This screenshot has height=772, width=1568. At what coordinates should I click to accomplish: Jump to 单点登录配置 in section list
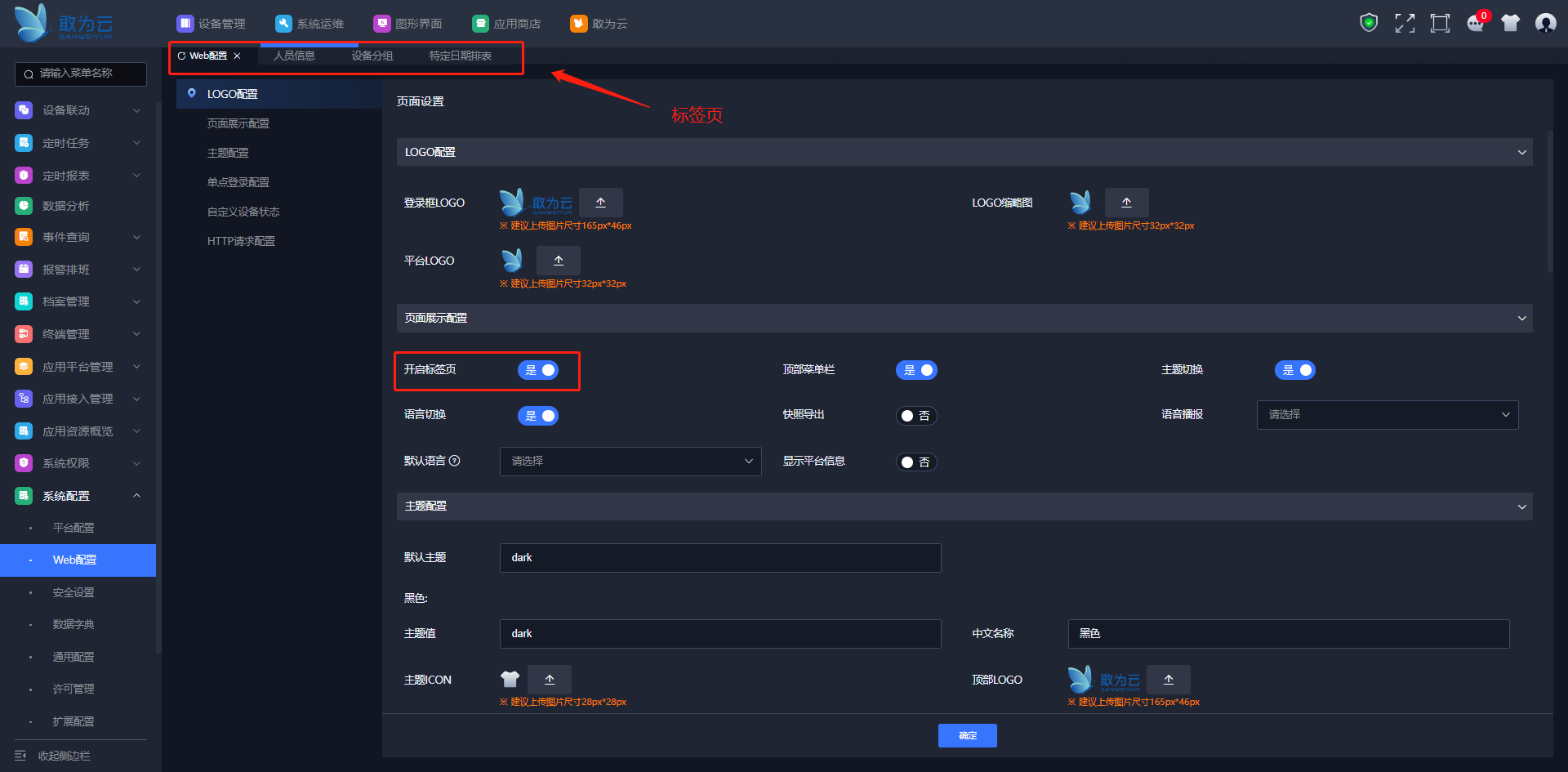click(238, 182)
